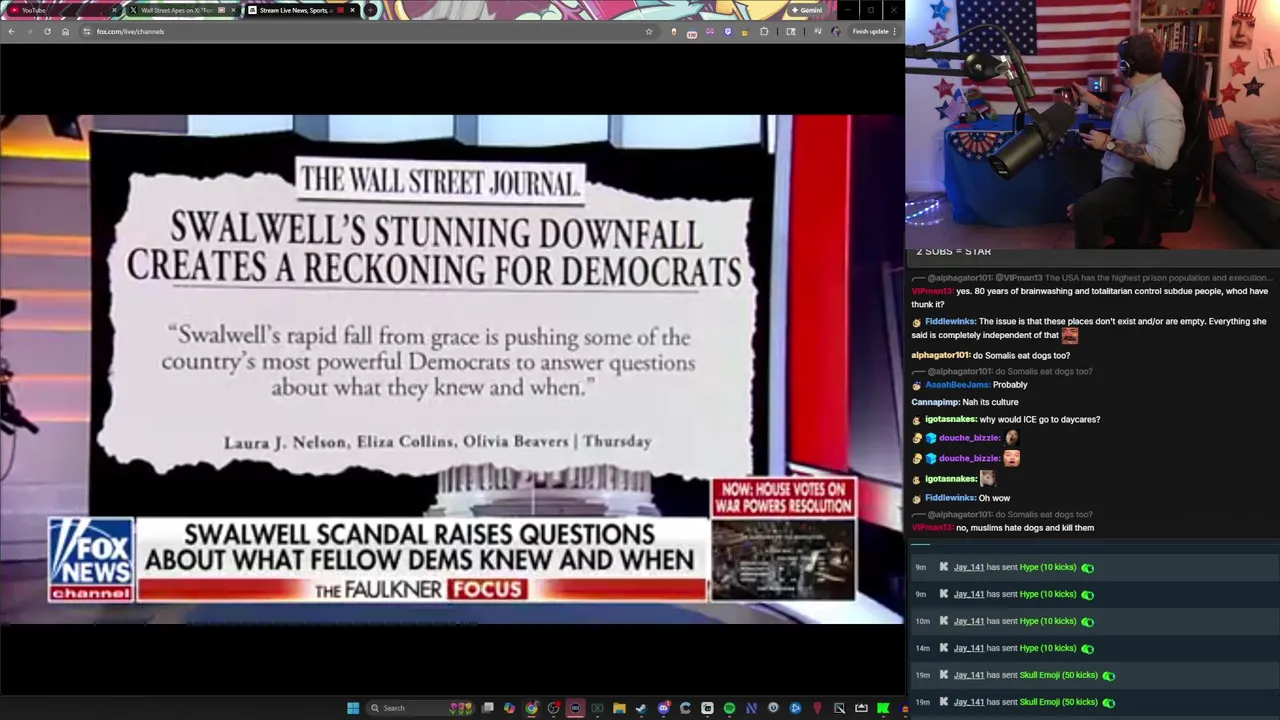Click 'The Faulkner Focus' show banner
Screen dimensions: 1280x720
tap(420, 590)
